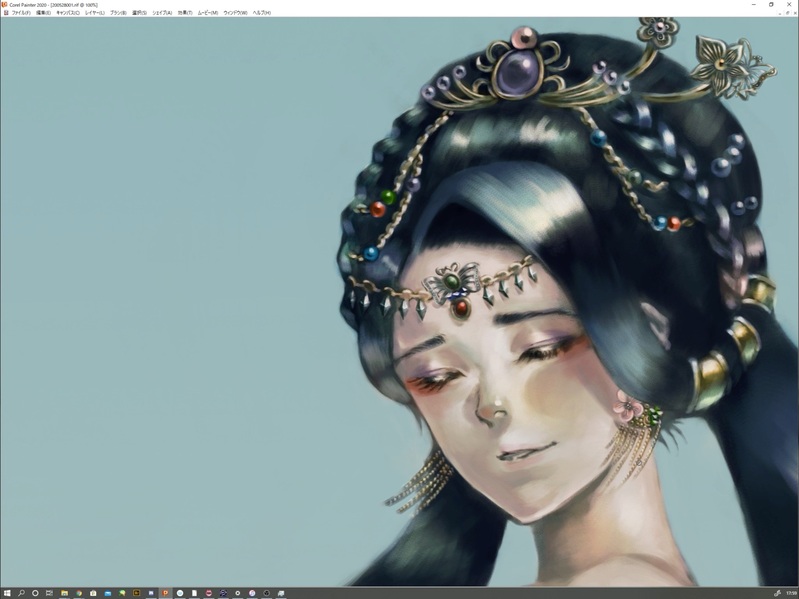Open the ブラシ (Brushes) menu
Image resolution: width=799 pixels, height=599 pixels.
pyautogui.click(x=118, y=13)
